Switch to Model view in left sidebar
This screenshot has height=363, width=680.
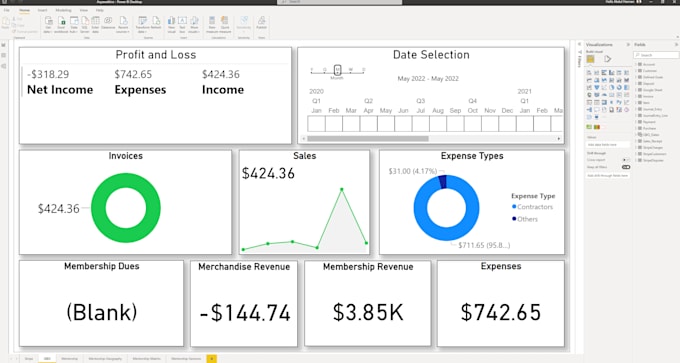point(3,66)
